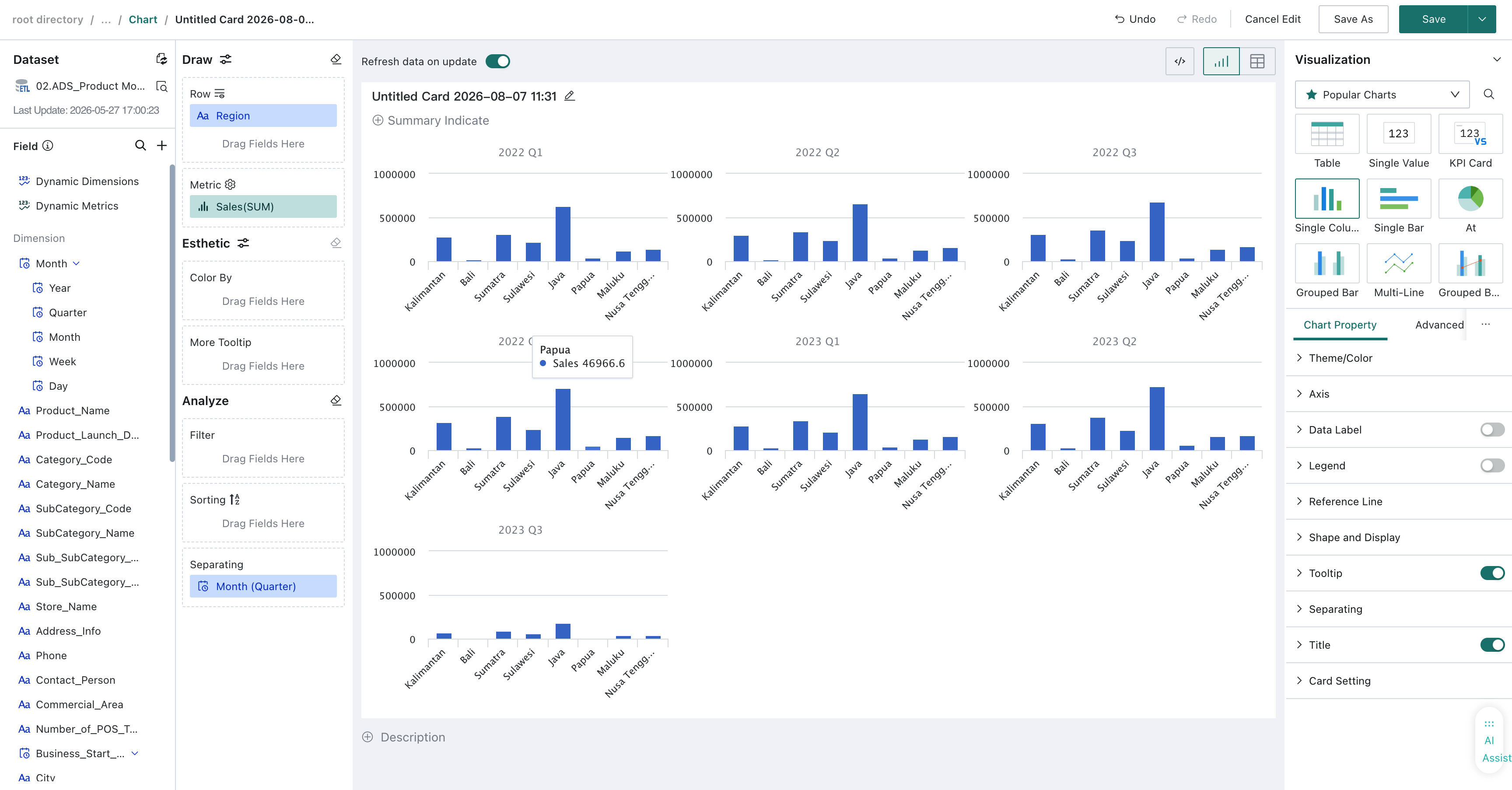
Task: Open the Save button dropdown arrow
Action: (1481, 19)
